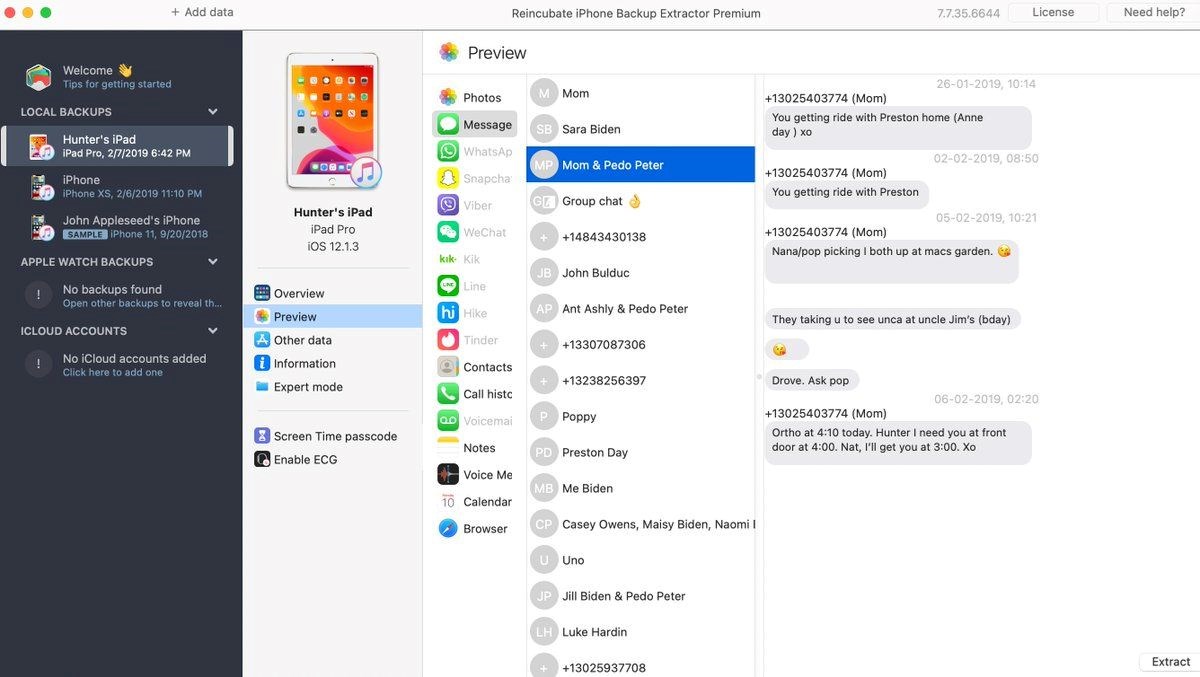1200x677 pixels.
Task: Click the Screen Time passcode hourglass icon
Action: (x=262, y=436)
